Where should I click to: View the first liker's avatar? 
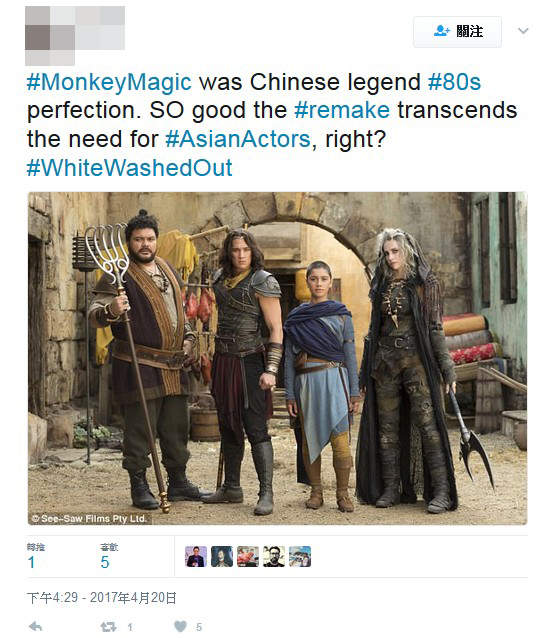196,556
